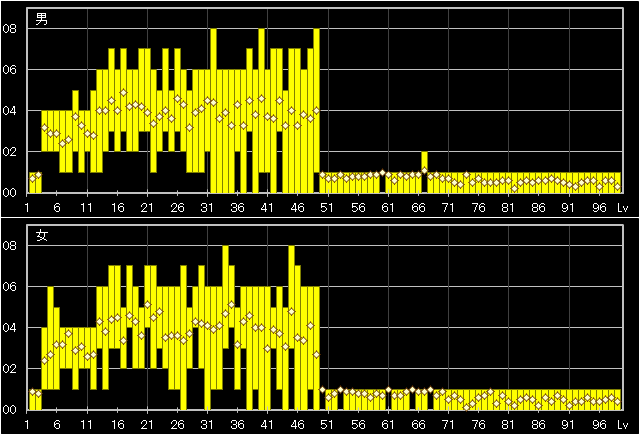The height and width of the screenshot is (435, 640).
Task: Select x-axis label 16 under the 女 chart
Action: pos(118,425)
